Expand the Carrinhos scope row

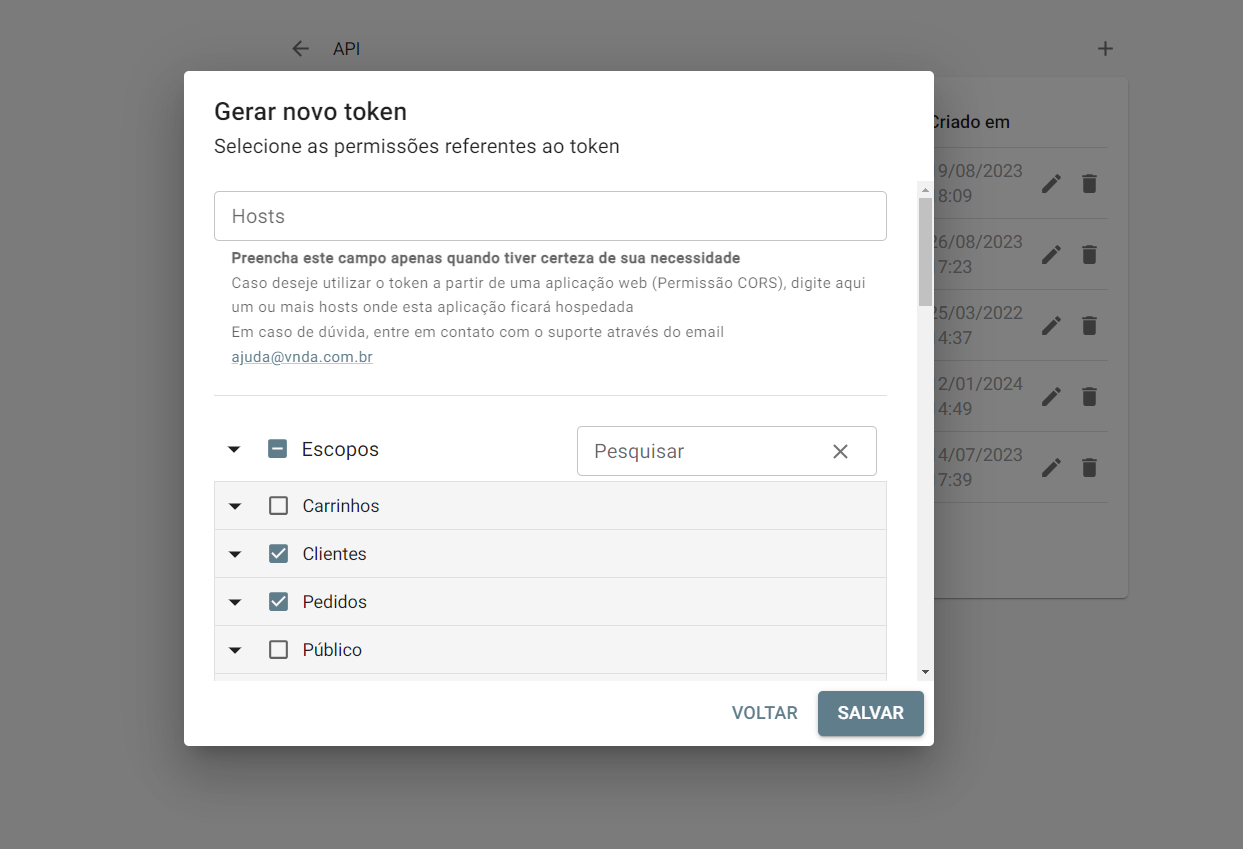point(235,506)
